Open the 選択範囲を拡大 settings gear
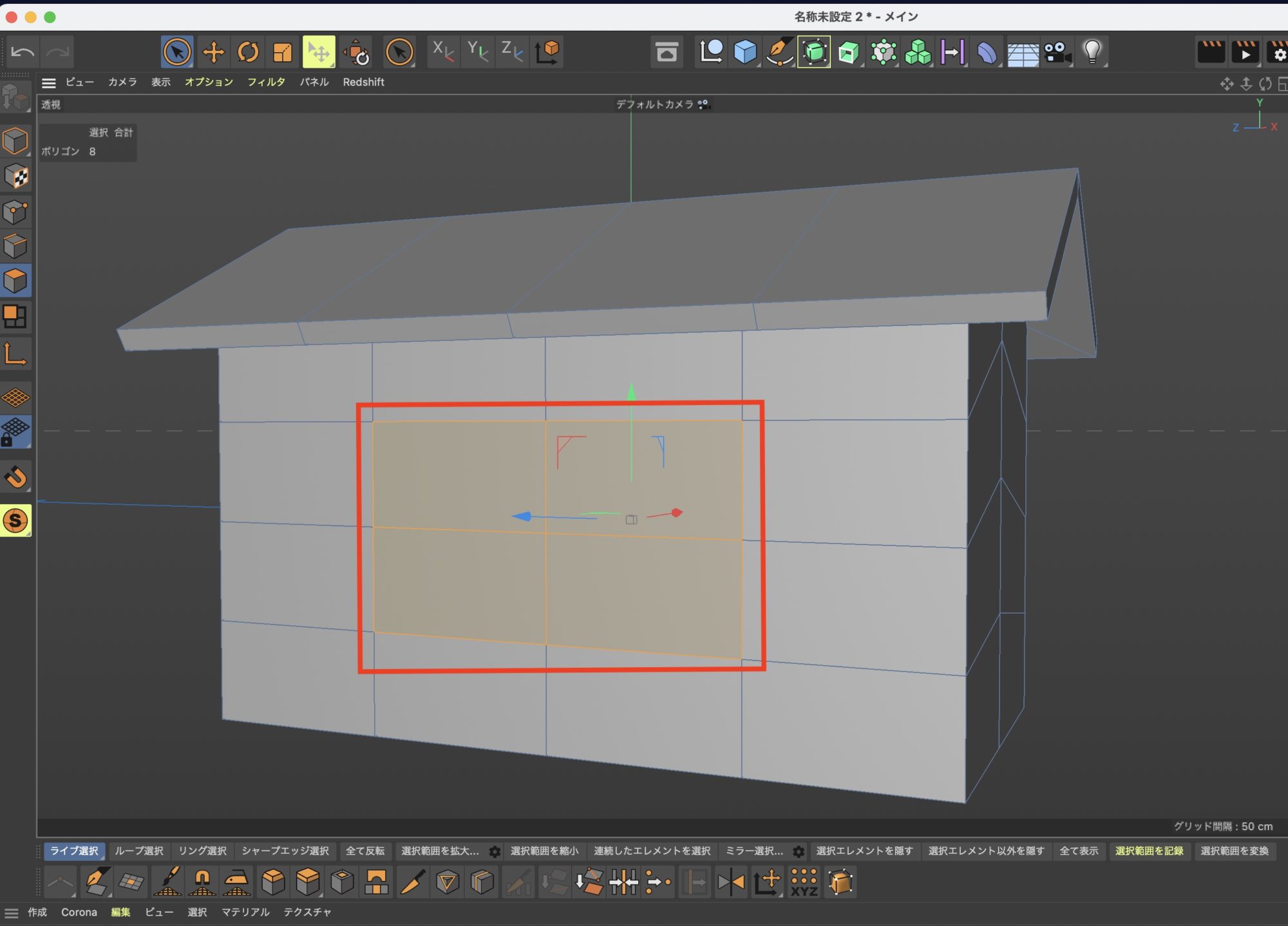1288x926 pixels. 495,851
